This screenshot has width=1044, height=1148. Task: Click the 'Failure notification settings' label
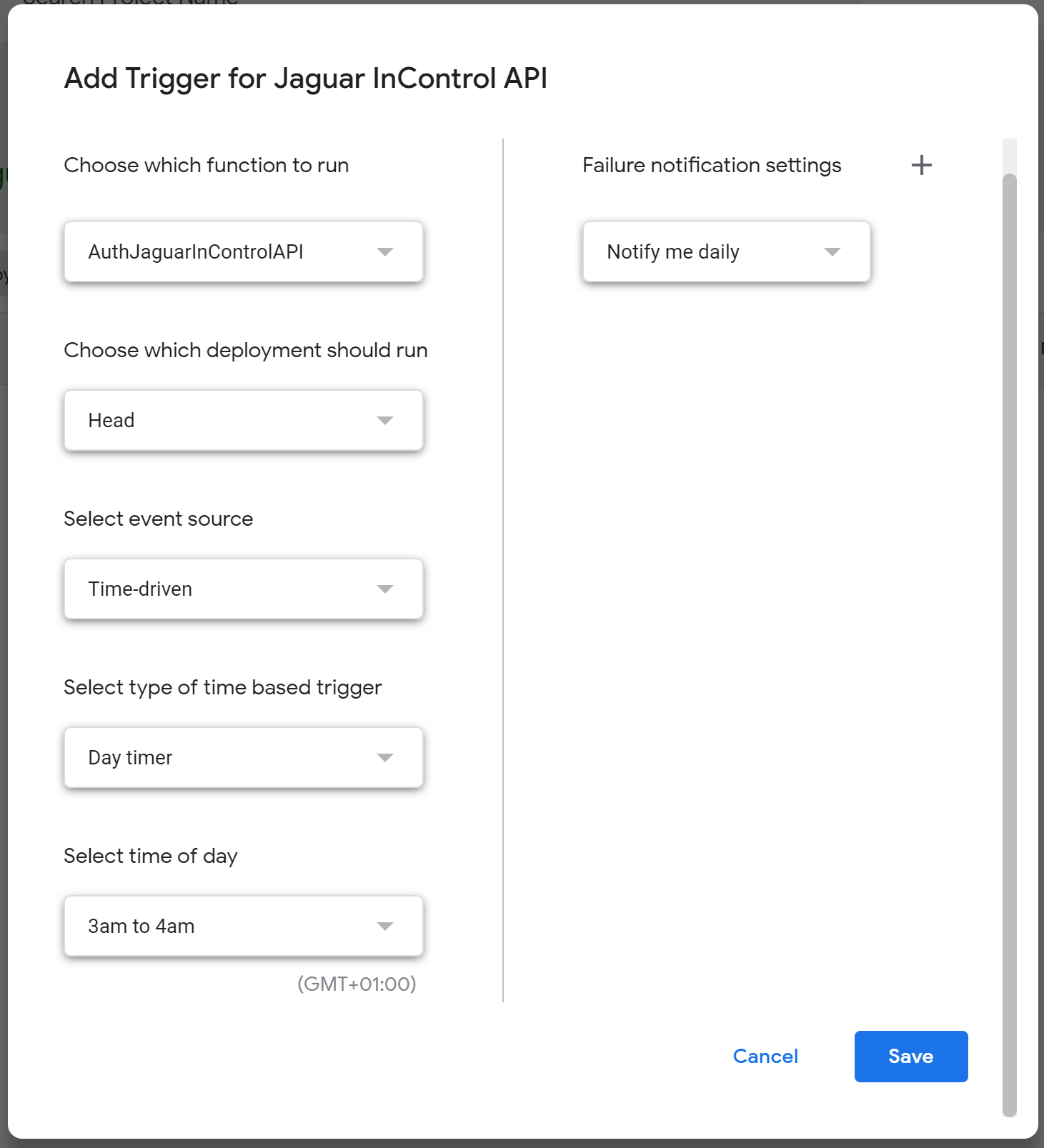pyautogui.click(x=712, y=165)
